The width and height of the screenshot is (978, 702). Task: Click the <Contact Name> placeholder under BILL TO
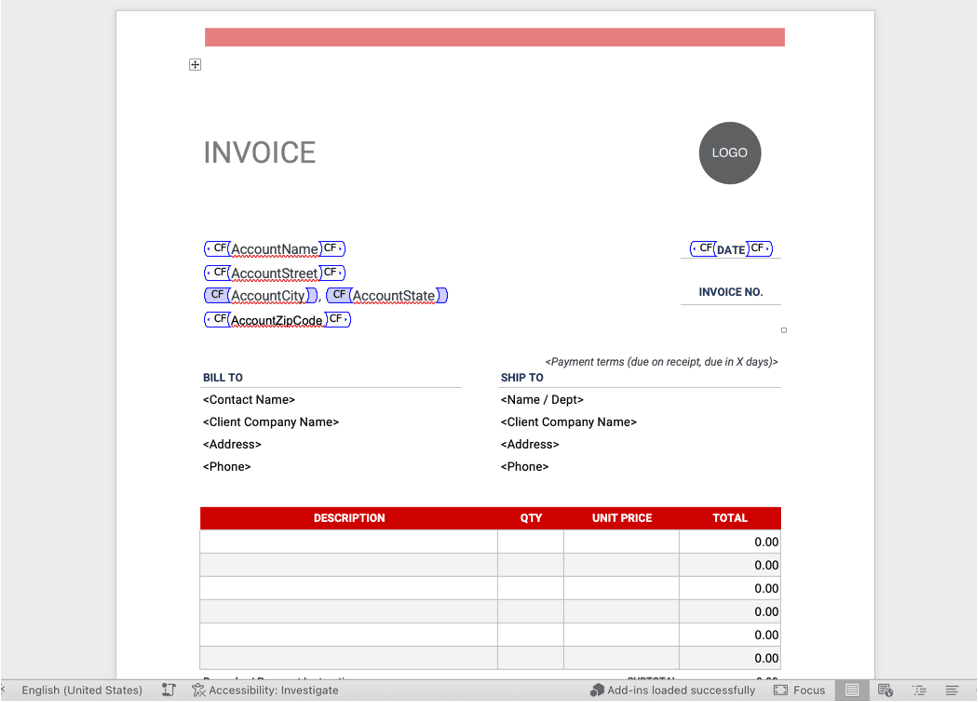point(248,399)
